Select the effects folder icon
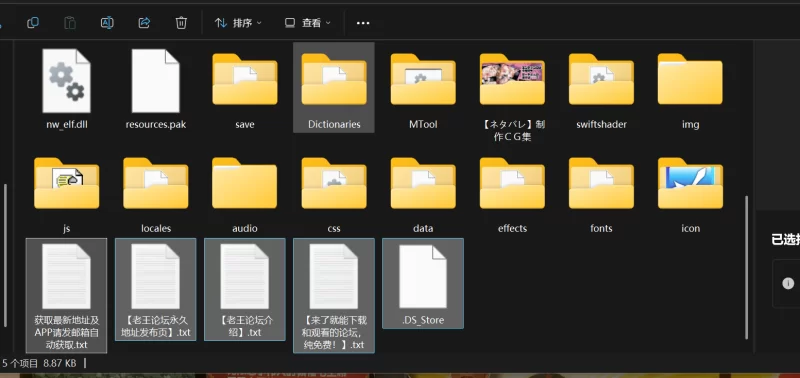This screenshot has width=800, height=378. pos(512,184)
